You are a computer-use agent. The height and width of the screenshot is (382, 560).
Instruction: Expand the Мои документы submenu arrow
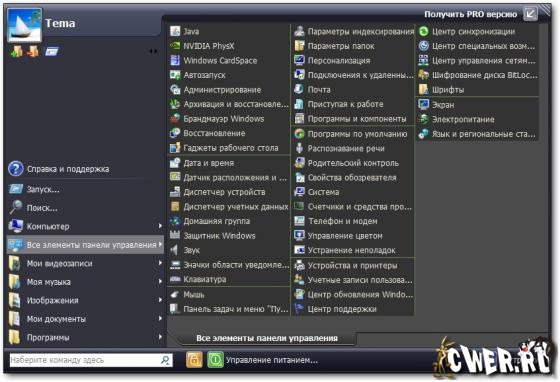pyautogui.click(x=160, y=318)
